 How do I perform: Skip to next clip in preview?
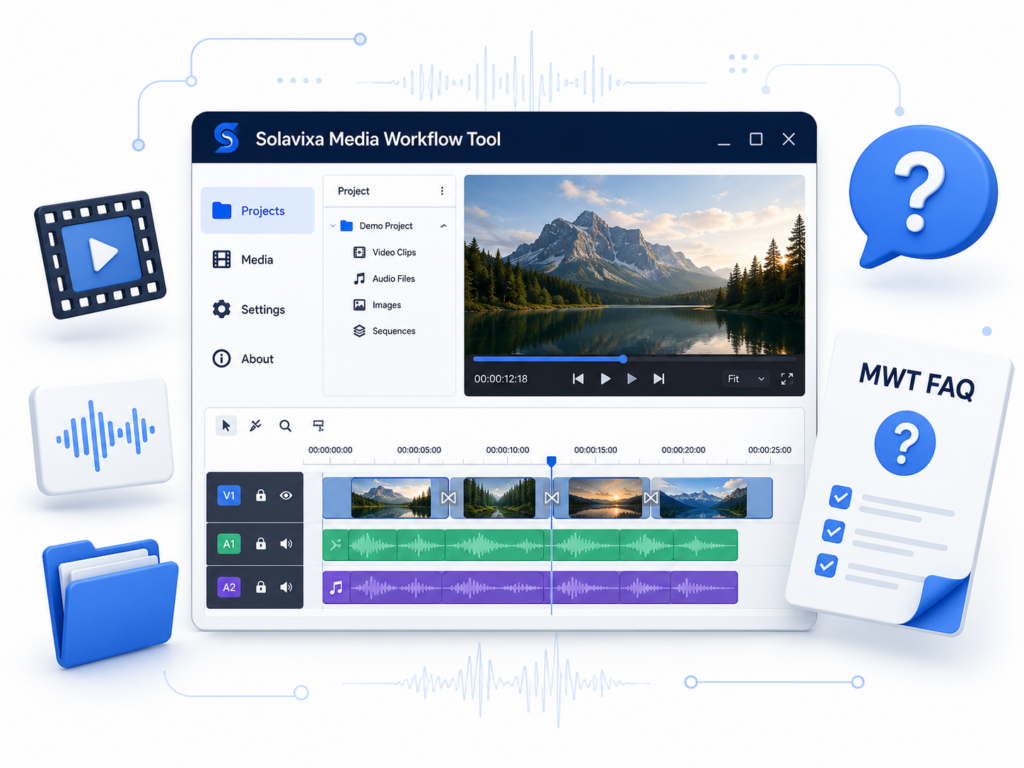pos(659,379)
